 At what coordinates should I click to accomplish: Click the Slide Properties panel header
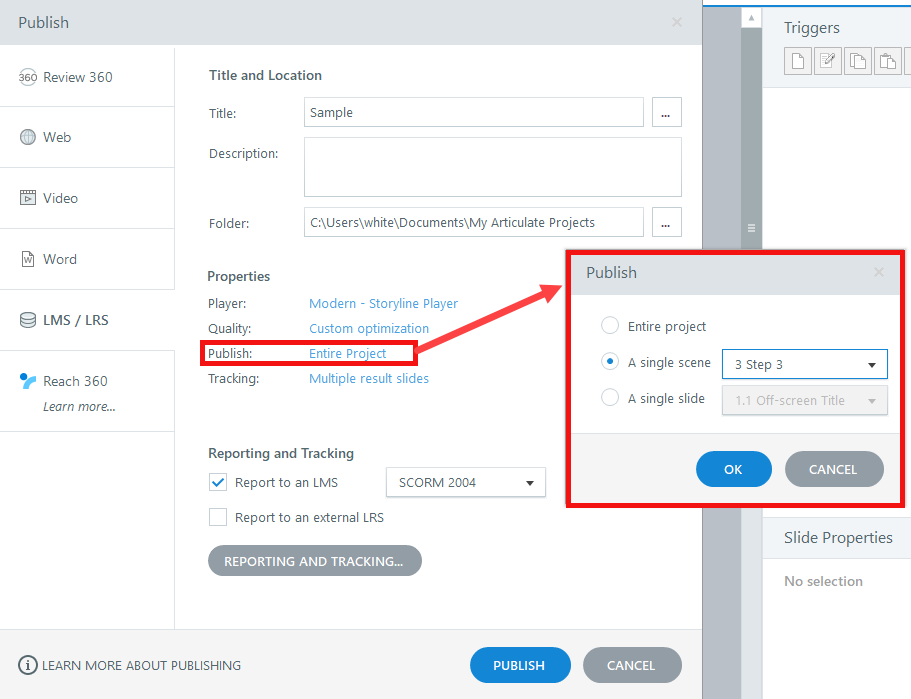tap(837, 538)
